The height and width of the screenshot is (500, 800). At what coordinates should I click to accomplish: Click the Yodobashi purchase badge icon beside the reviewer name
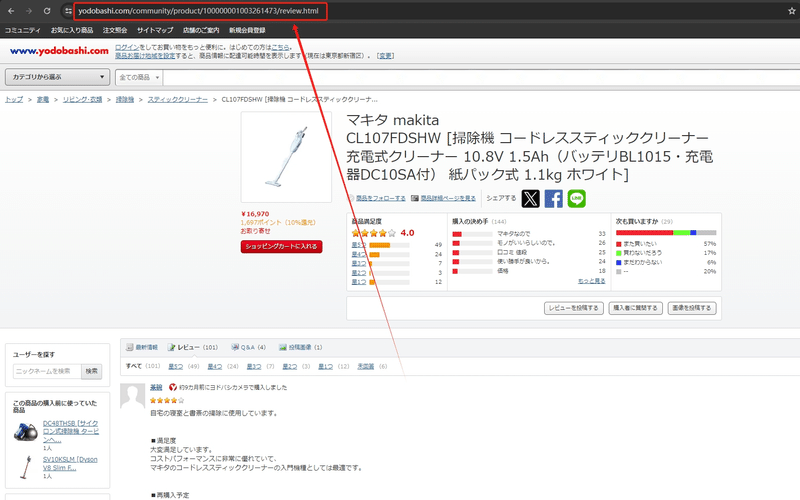tap(173, 387)
